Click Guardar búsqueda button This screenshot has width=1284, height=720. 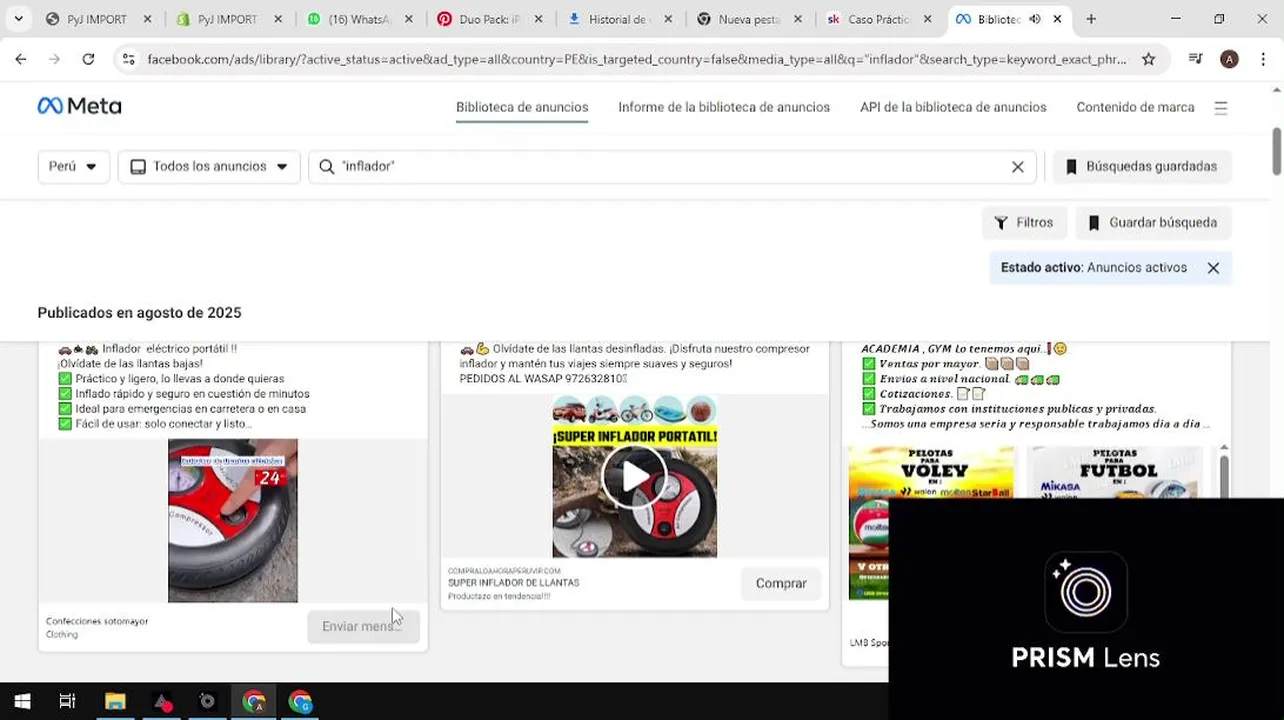pyautogui.click(x=1153, y=223)
